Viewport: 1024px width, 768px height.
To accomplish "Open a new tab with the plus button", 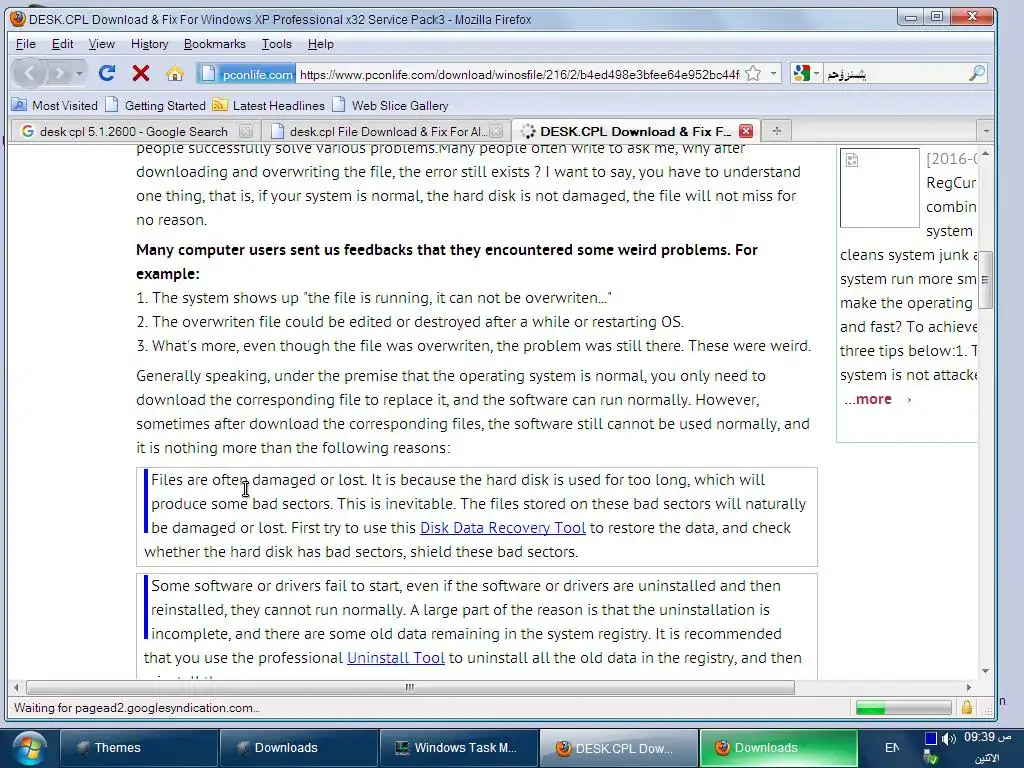I will coord(776,131).
